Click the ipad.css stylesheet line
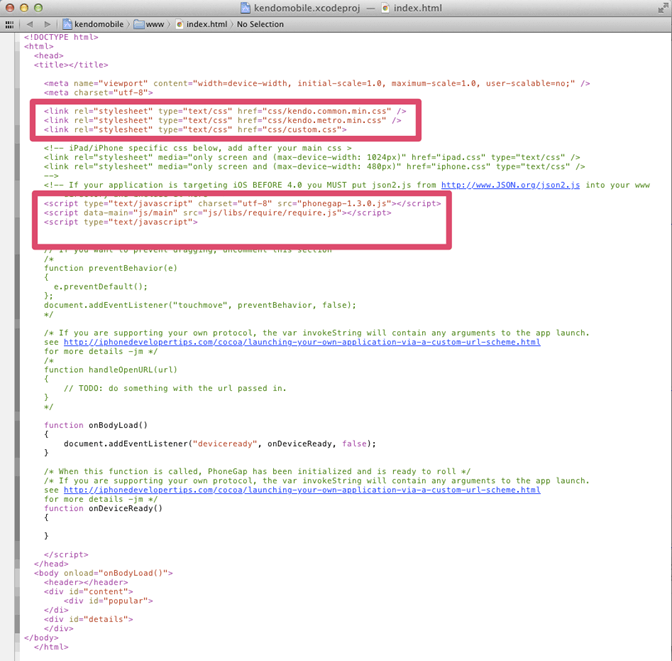This screenshot has height=661, width=672. 312,157
